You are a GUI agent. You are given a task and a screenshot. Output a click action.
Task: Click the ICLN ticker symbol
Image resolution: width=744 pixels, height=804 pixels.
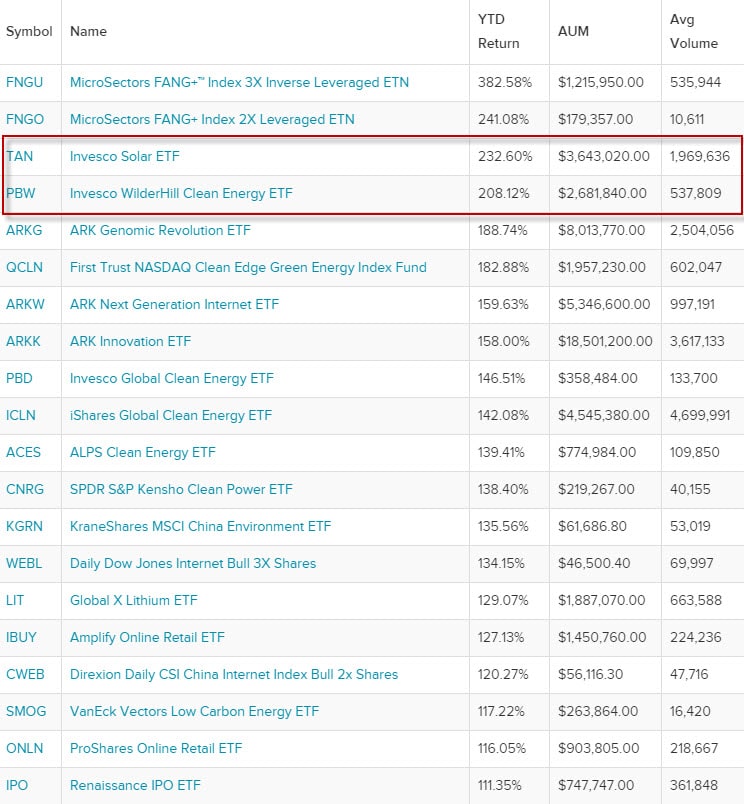(21, 415)
